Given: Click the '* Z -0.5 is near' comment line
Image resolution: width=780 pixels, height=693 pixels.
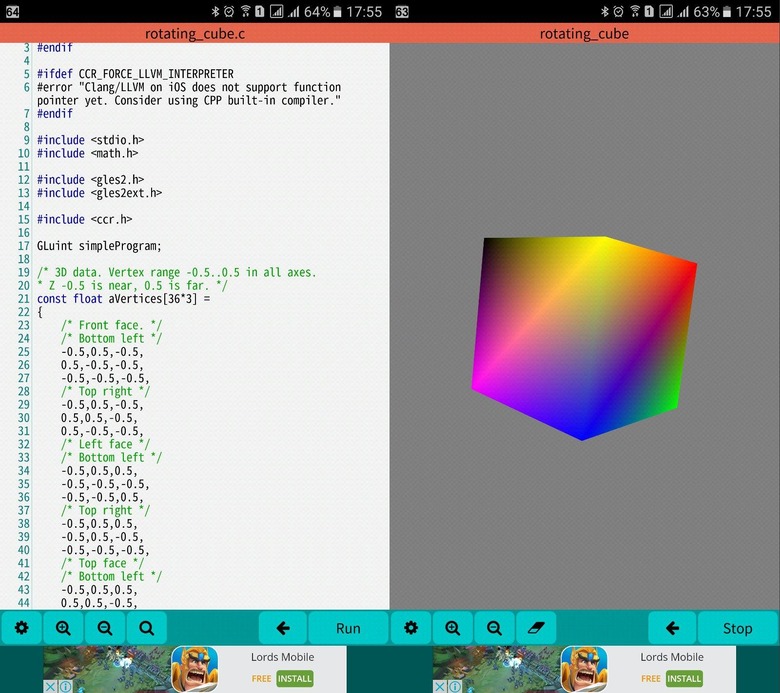Looking at the screenshot, I should 132,286.
